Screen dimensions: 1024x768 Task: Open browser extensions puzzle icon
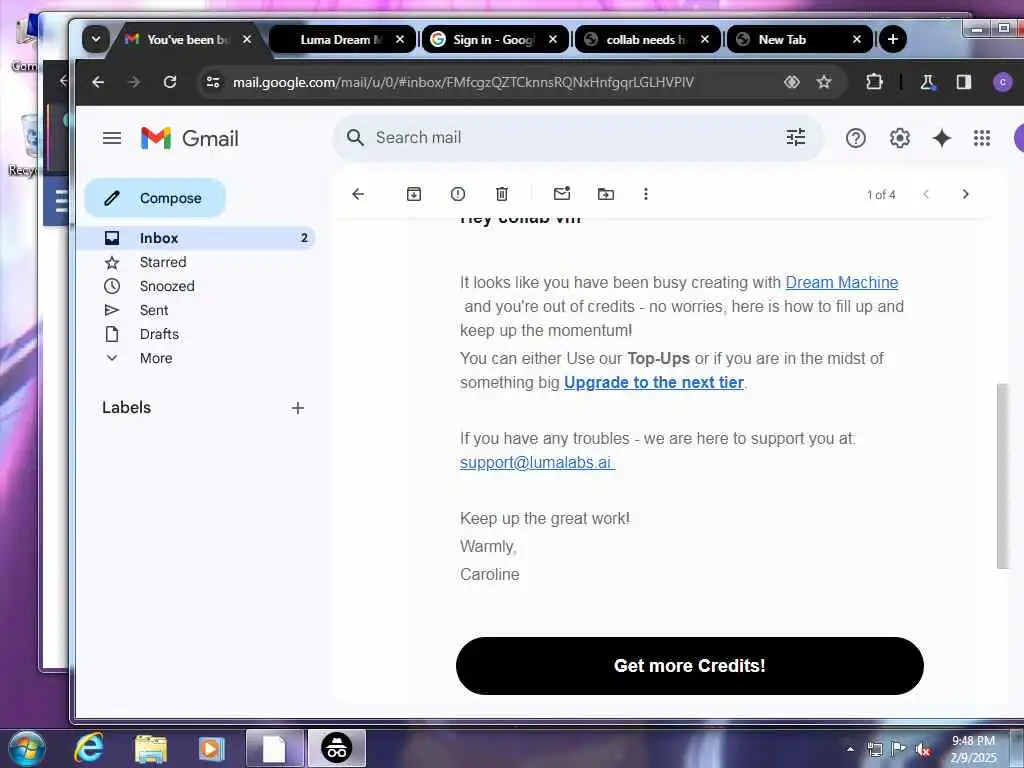click(x=874, y=82)
